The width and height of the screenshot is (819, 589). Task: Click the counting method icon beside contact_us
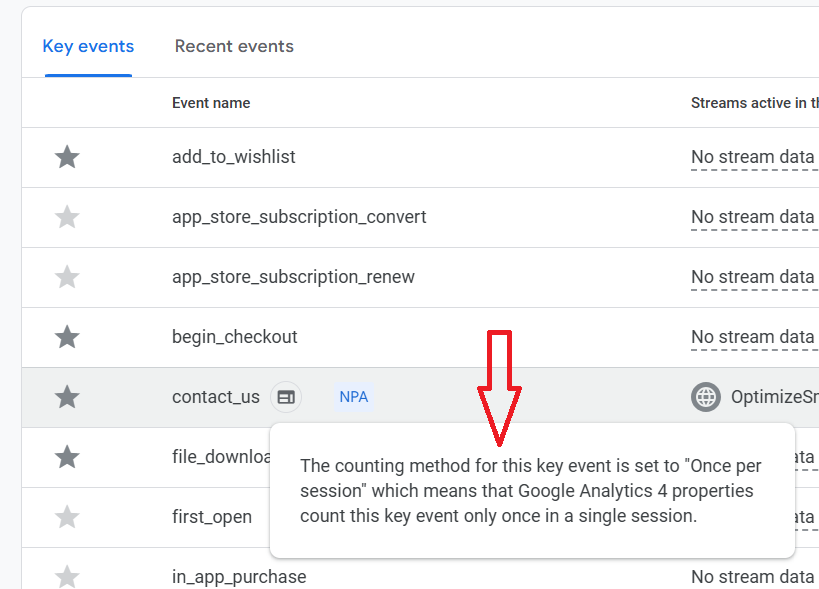(286, 397)
